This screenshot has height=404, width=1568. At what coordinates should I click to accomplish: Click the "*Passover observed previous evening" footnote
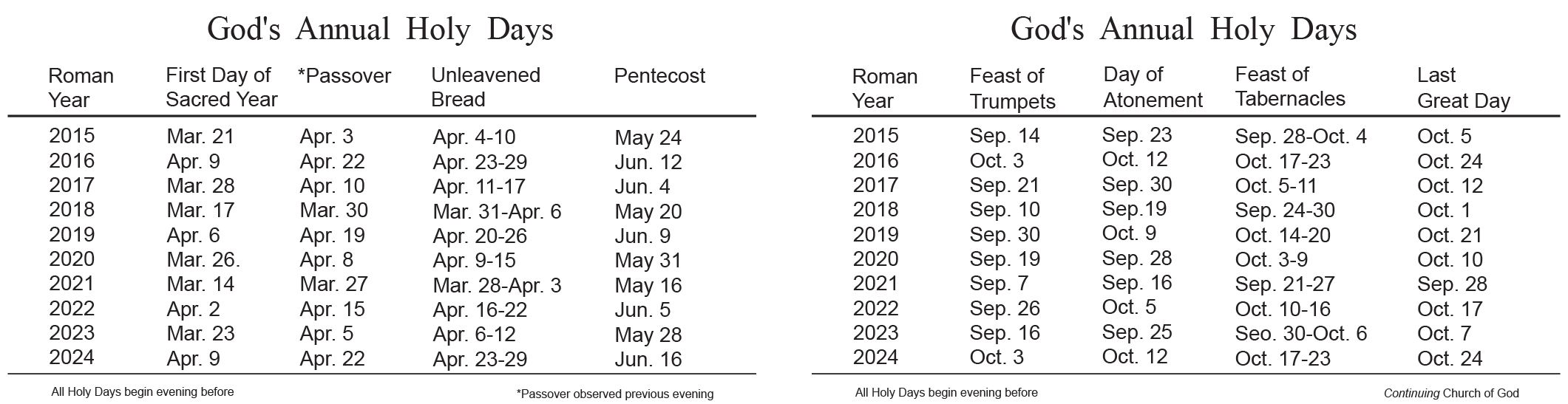[x=614, y=394]
